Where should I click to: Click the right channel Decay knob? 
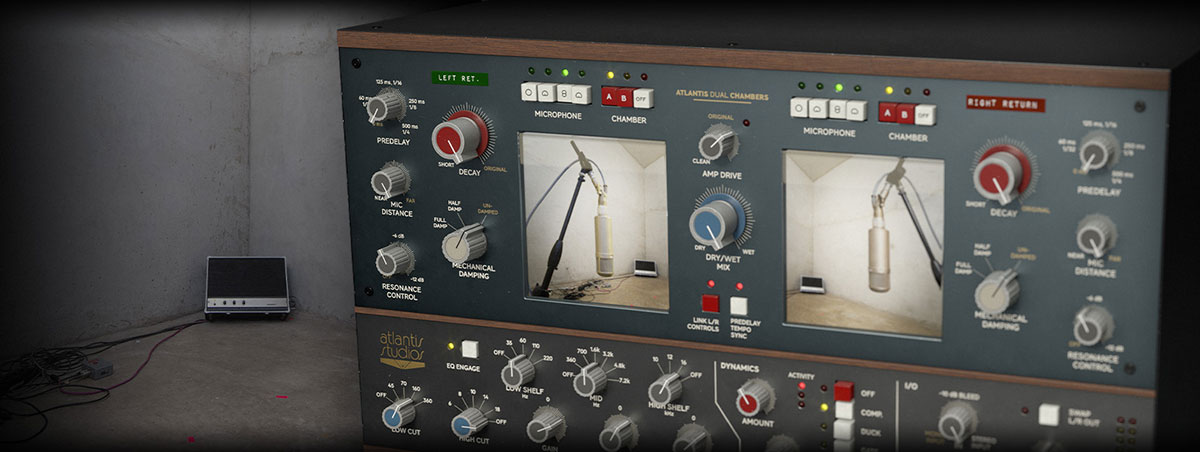coord(1001,173)
